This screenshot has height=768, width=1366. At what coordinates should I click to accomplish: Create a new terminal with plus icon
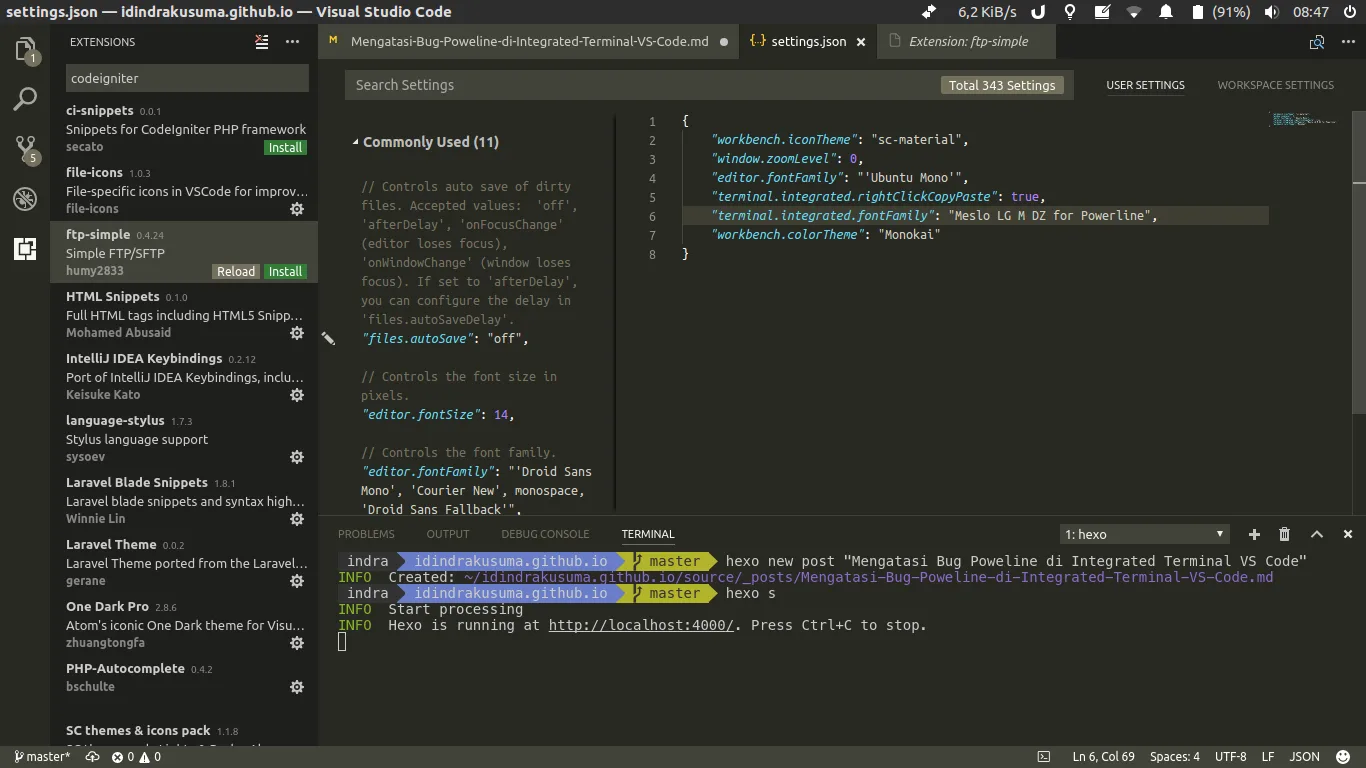(x=1254, y=534)
